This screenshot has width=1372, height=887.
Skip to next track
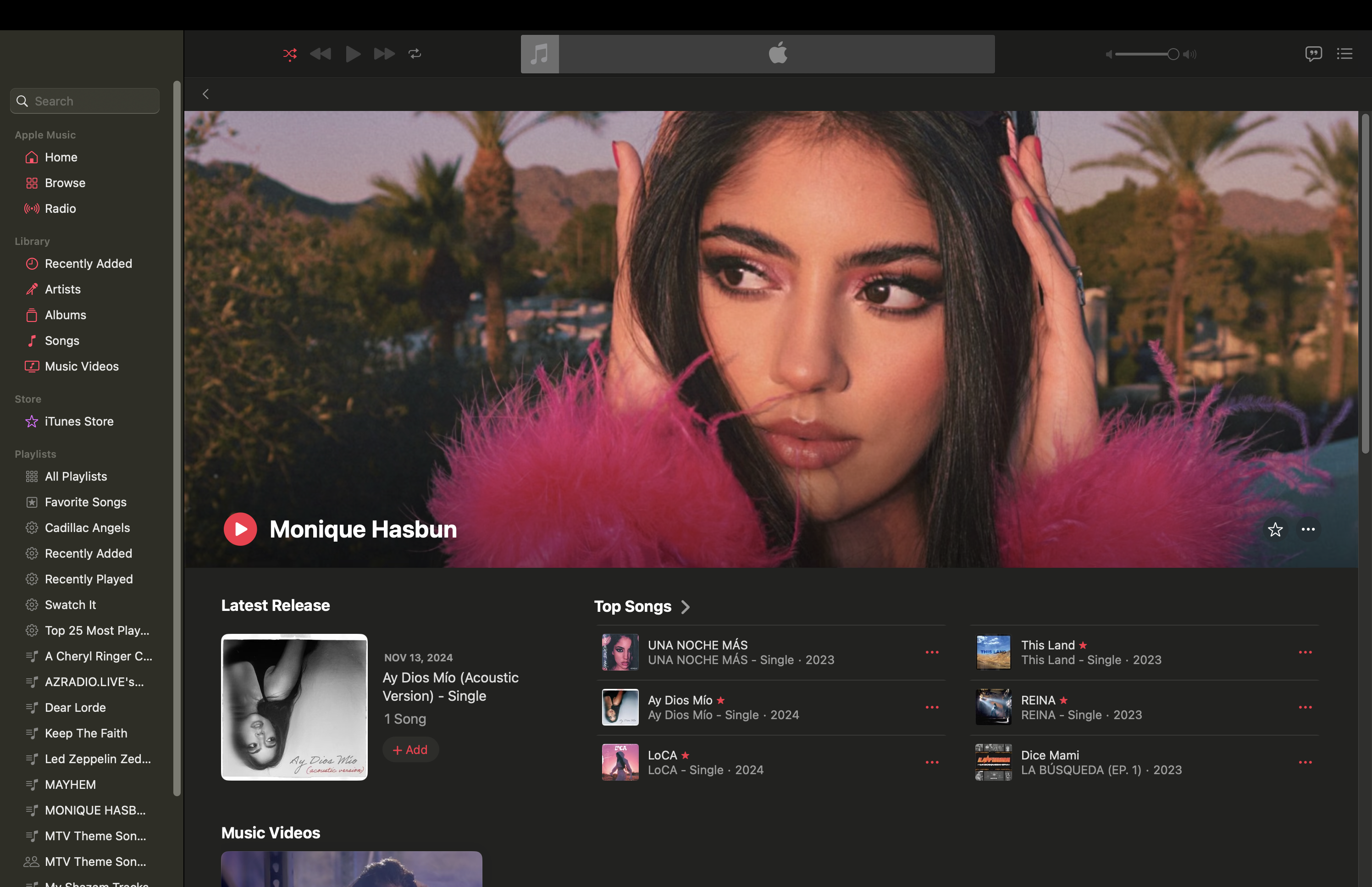click(384, 54)
